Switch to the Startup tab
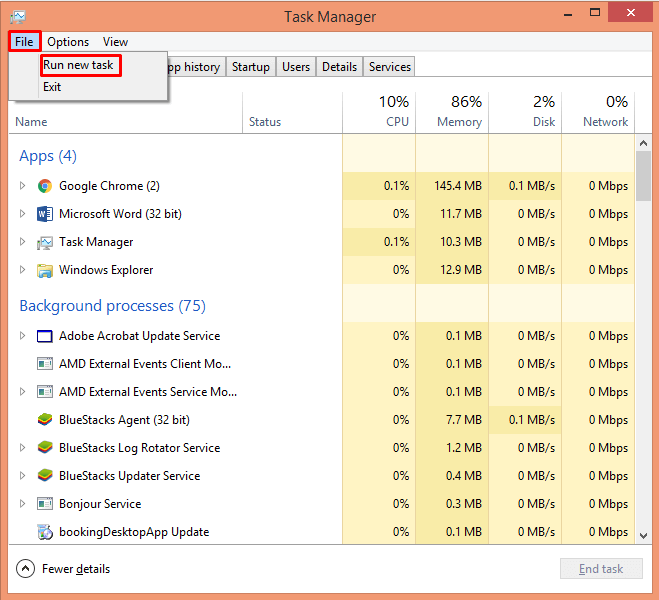659x600 pixels. click(x=251, y=67)
